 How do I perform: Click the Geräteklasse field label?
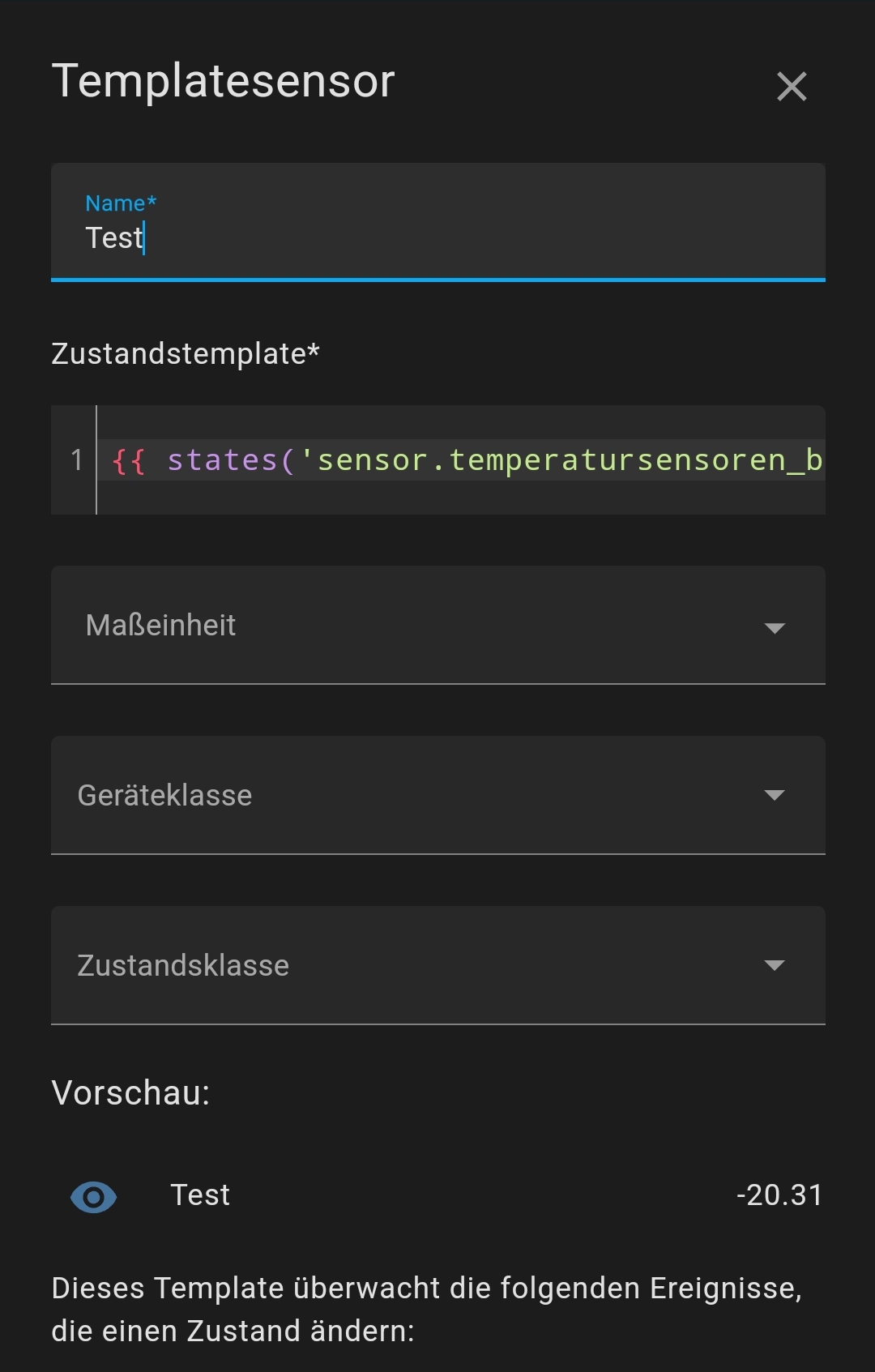tap(164, 796)
